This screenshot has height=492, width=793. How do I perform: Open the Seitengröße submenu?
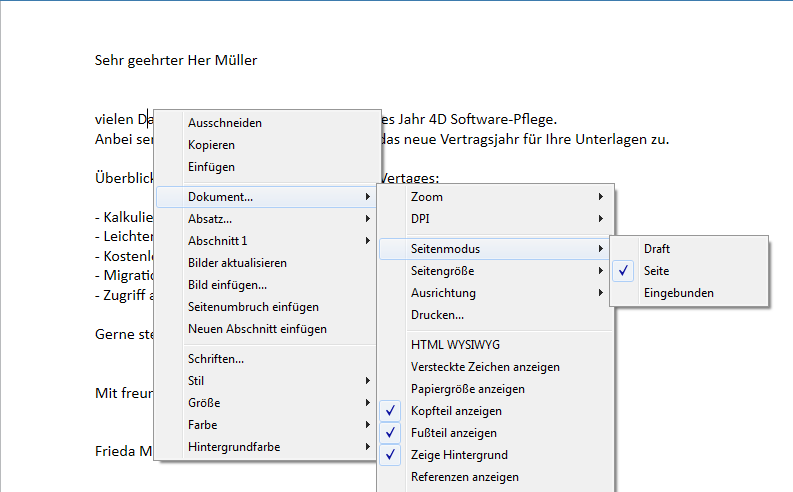click(x=442, y=271)
